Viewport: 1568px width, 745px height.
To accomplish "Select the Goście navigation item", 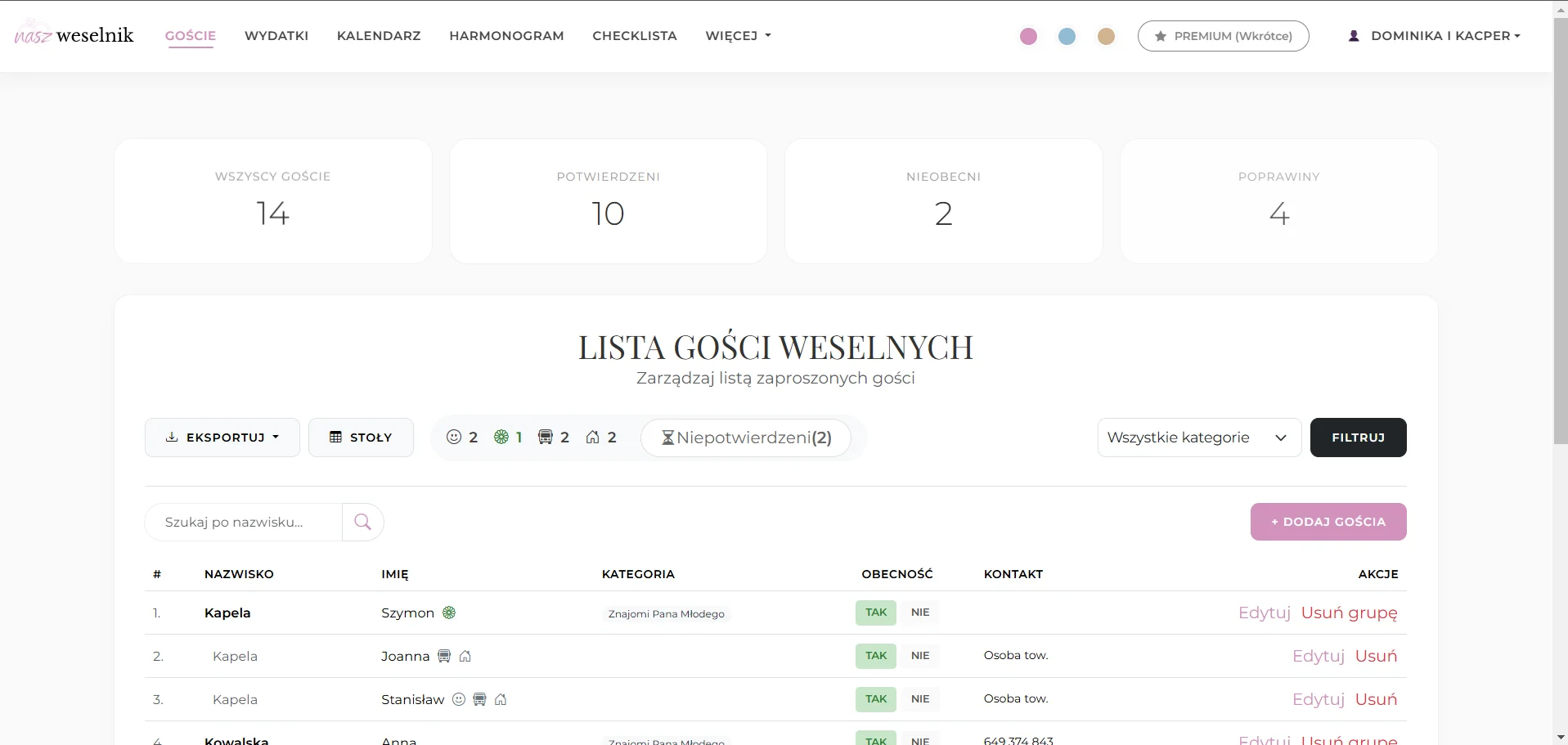I will [x=191, y=36].
